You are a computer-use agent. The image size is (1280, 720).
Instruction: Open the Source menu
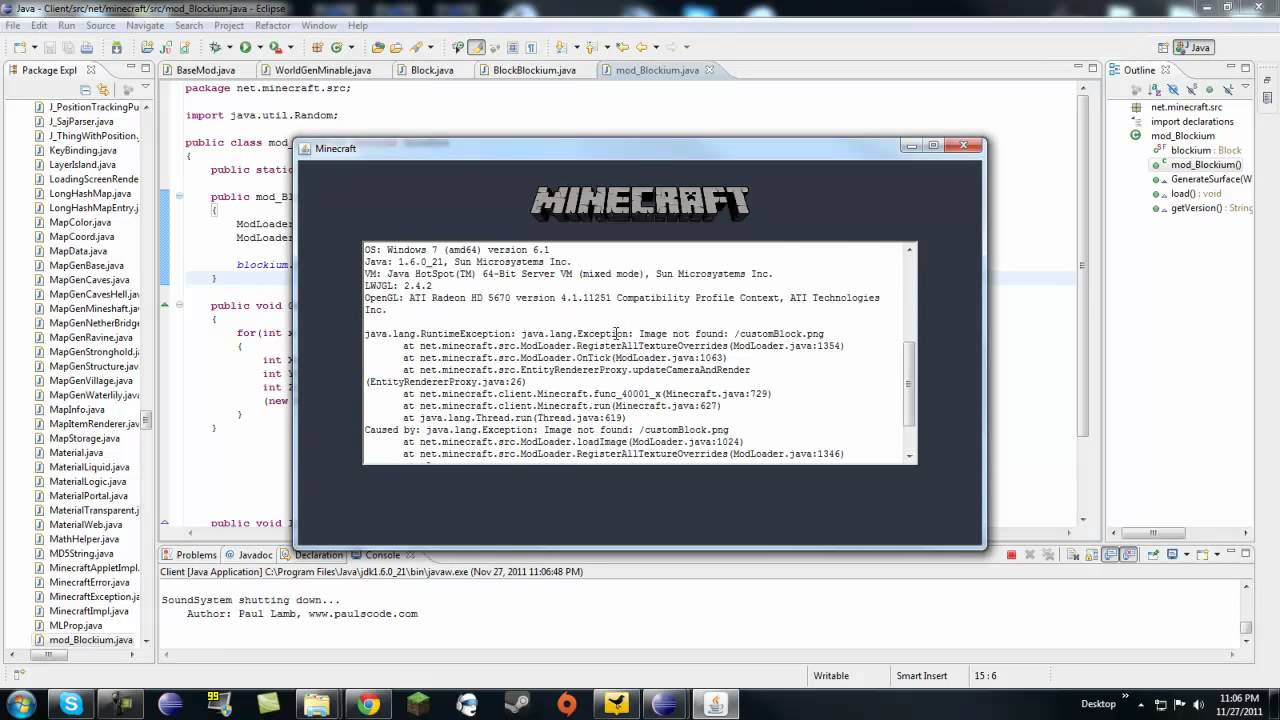click(x=100, y=25)
